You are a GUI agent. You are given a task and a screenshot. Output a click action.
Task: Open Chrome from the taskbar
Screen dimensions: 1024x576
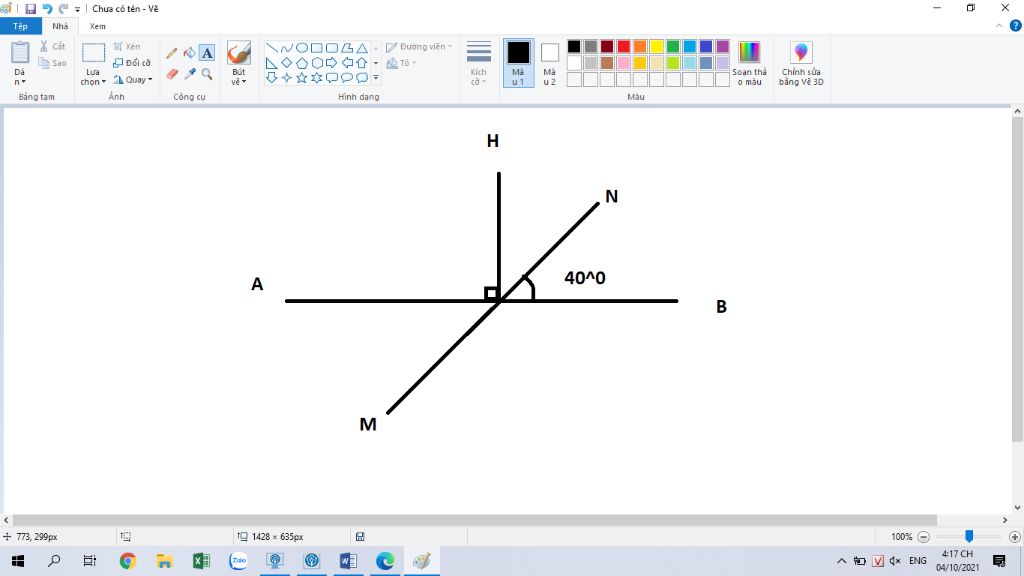click(127, 561)
